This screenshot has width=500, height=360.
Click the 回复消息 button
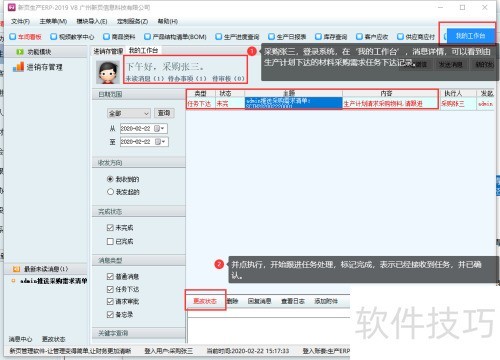tap(260, 301)
